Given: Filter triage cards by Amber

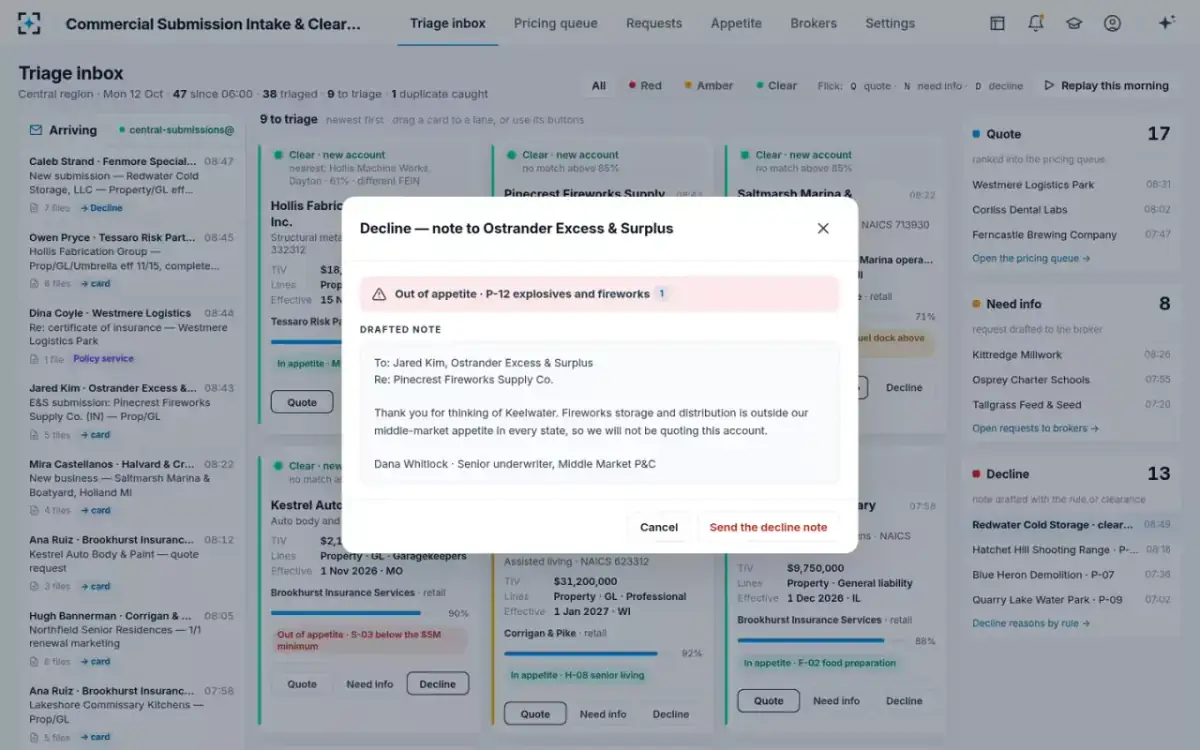Looking at the screenshot, I should coord(709,86).
